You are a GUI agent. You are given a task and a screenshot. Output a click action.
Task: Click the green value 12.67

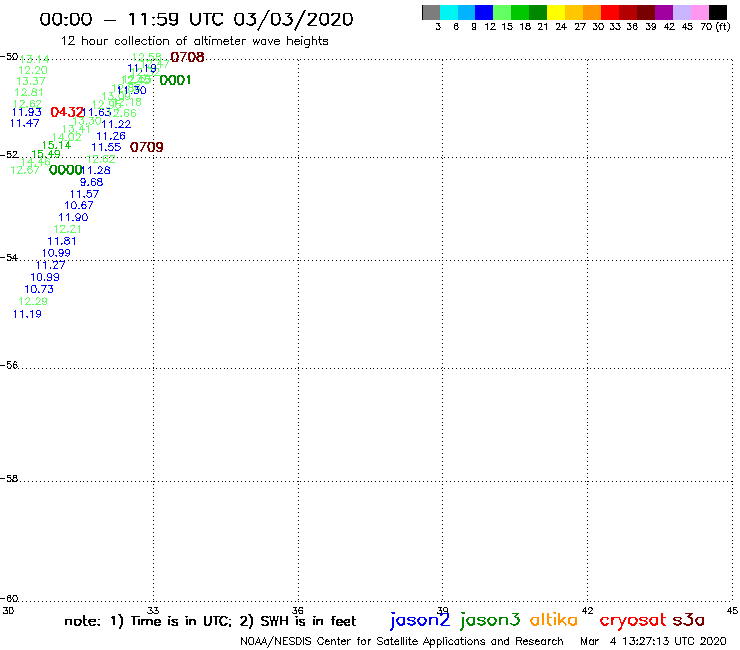[x=25, y=170]
